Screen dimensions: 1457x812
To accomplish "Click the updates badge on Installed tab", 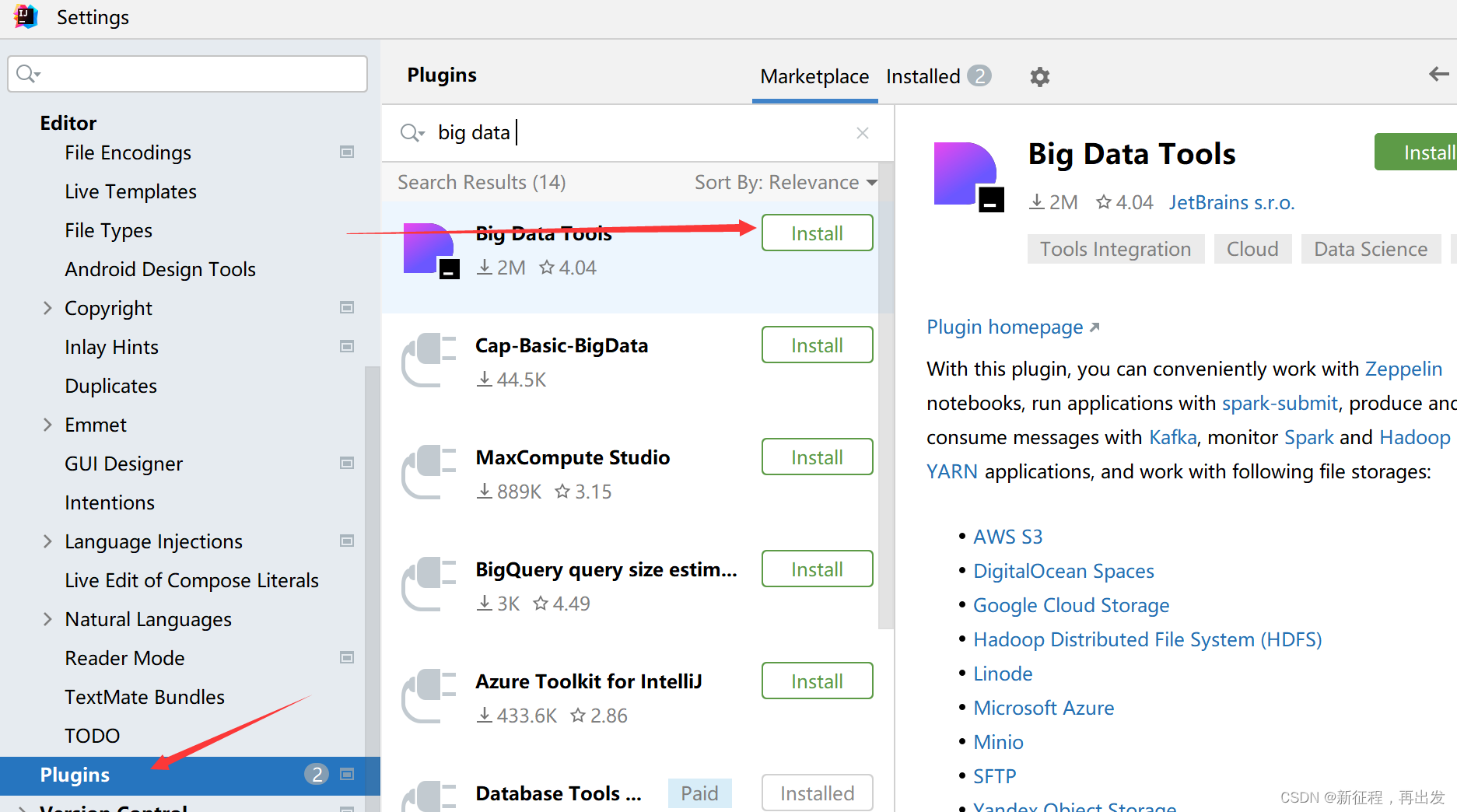I will click(x=979, y=75).
